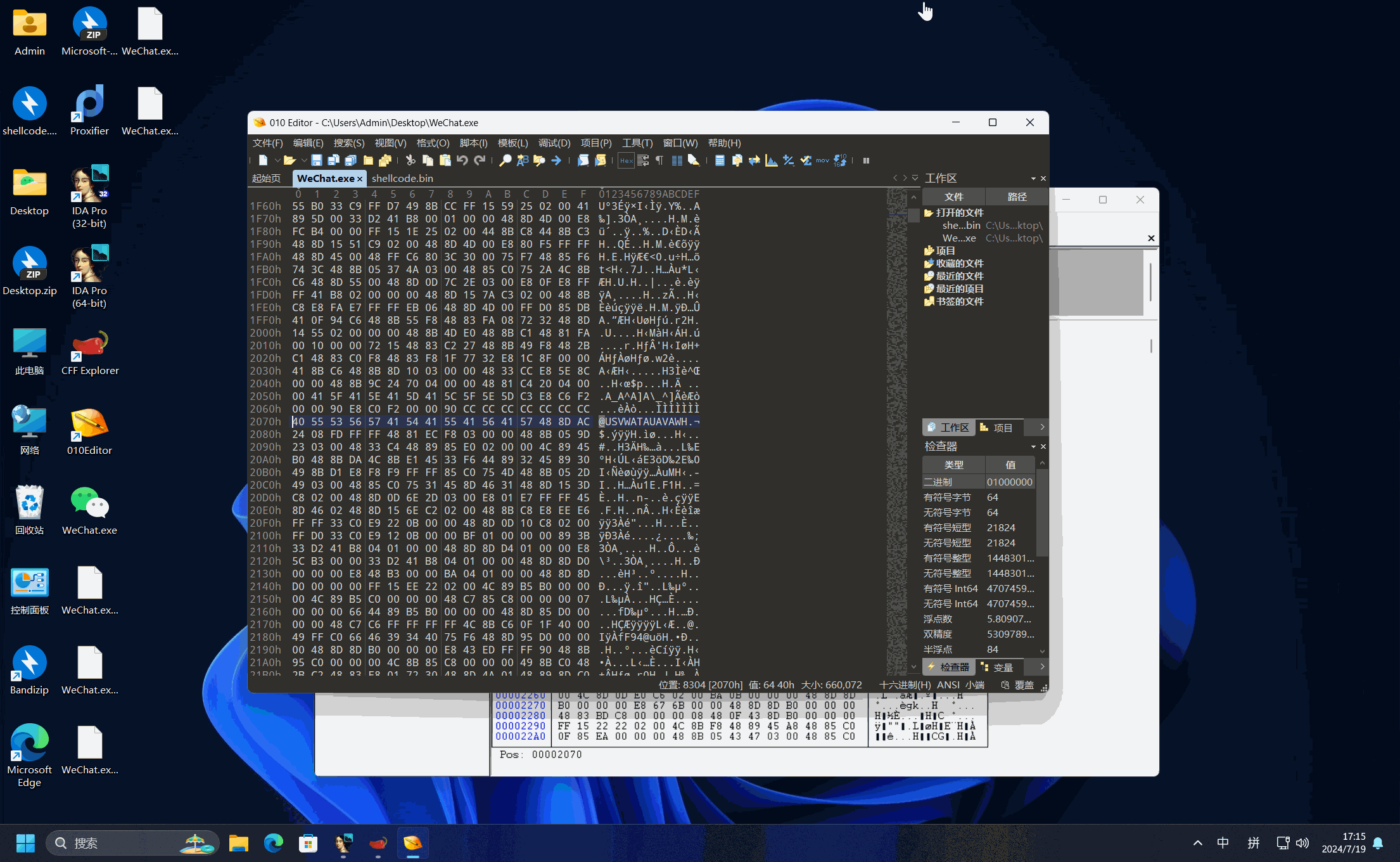The image size is (1400, 862).
Task: Click the Paste clipboard icon
Action: tap(445, 160)
